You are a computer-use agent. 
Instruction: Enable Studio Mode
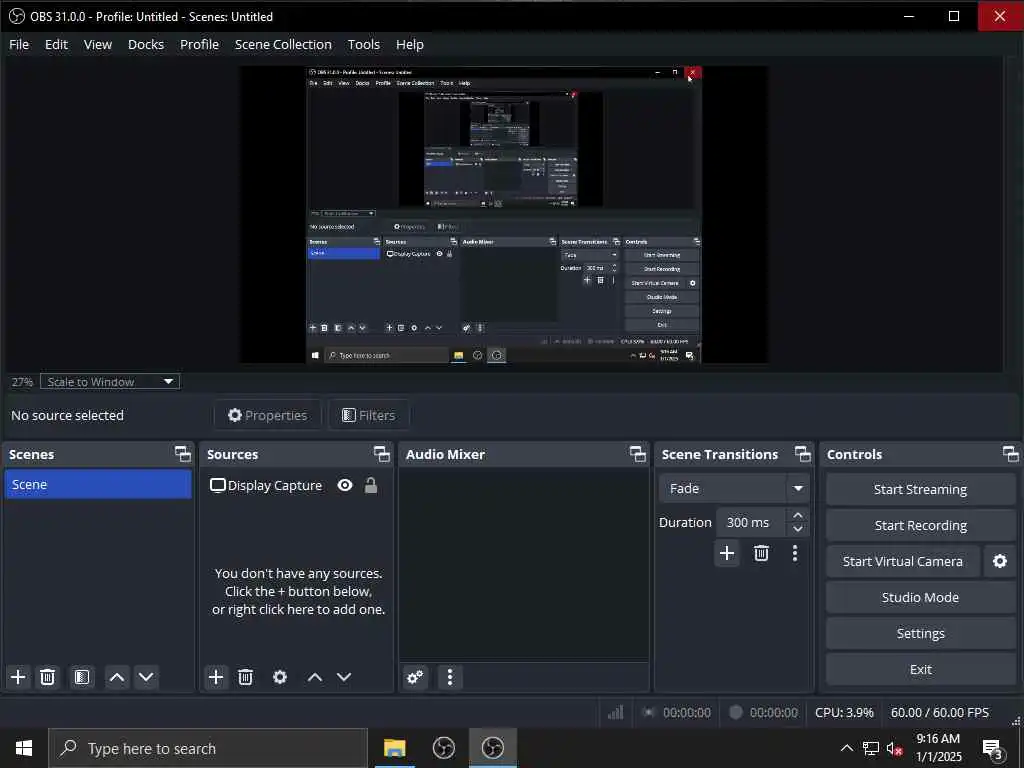921,597
